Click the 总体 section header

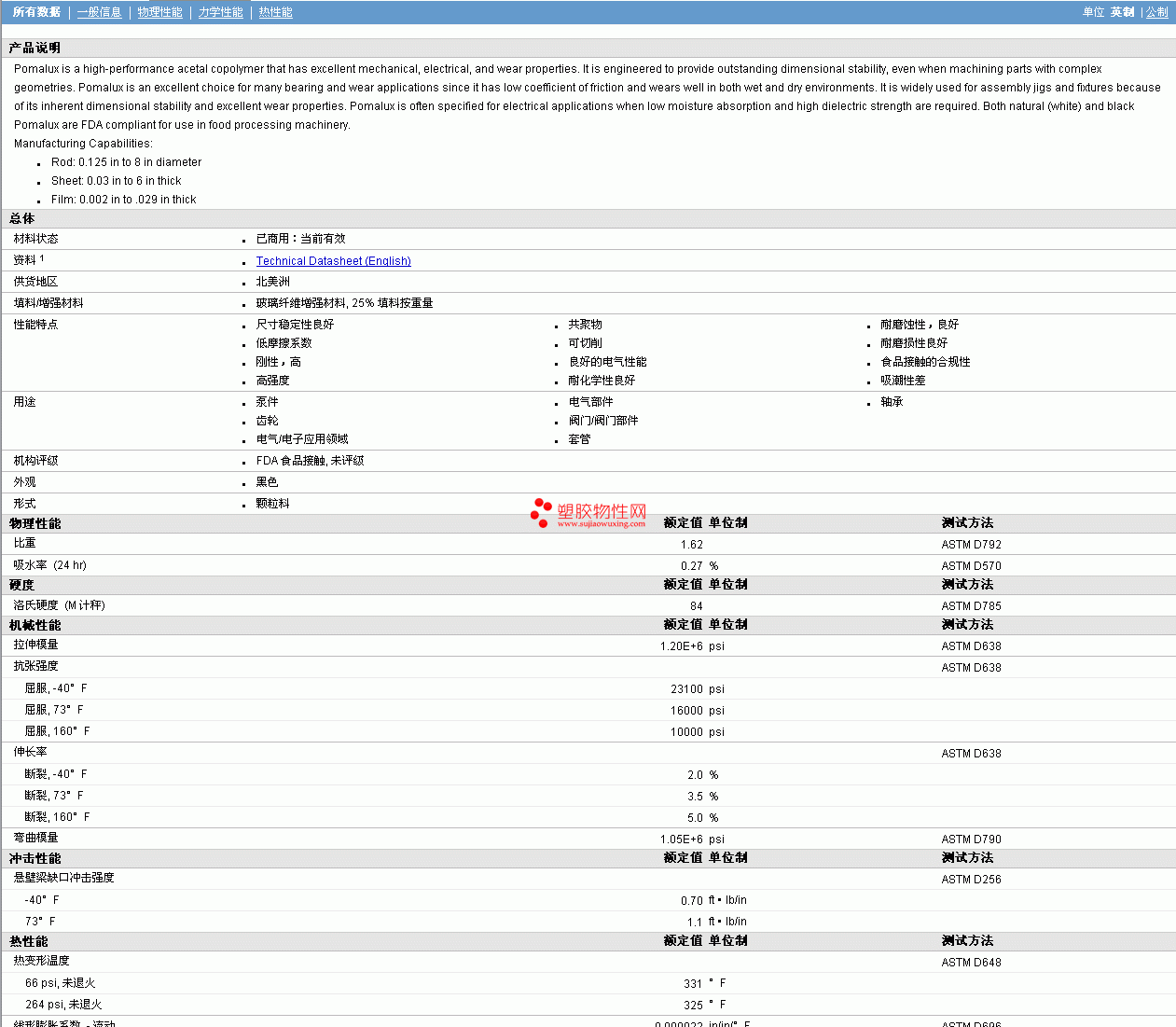coord(22,218)
